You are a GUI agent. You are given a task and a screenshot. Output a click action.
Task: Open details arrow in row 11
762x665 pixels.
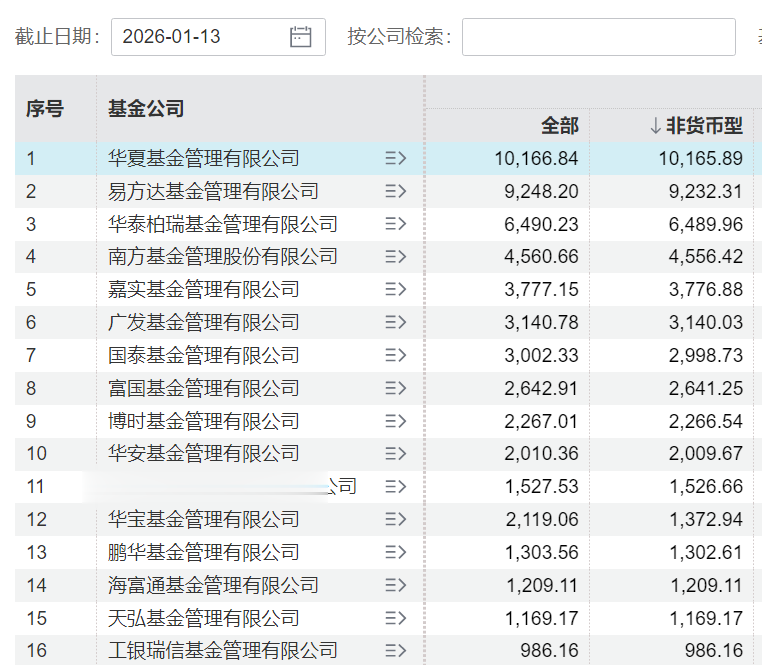[x=396, y=487]
